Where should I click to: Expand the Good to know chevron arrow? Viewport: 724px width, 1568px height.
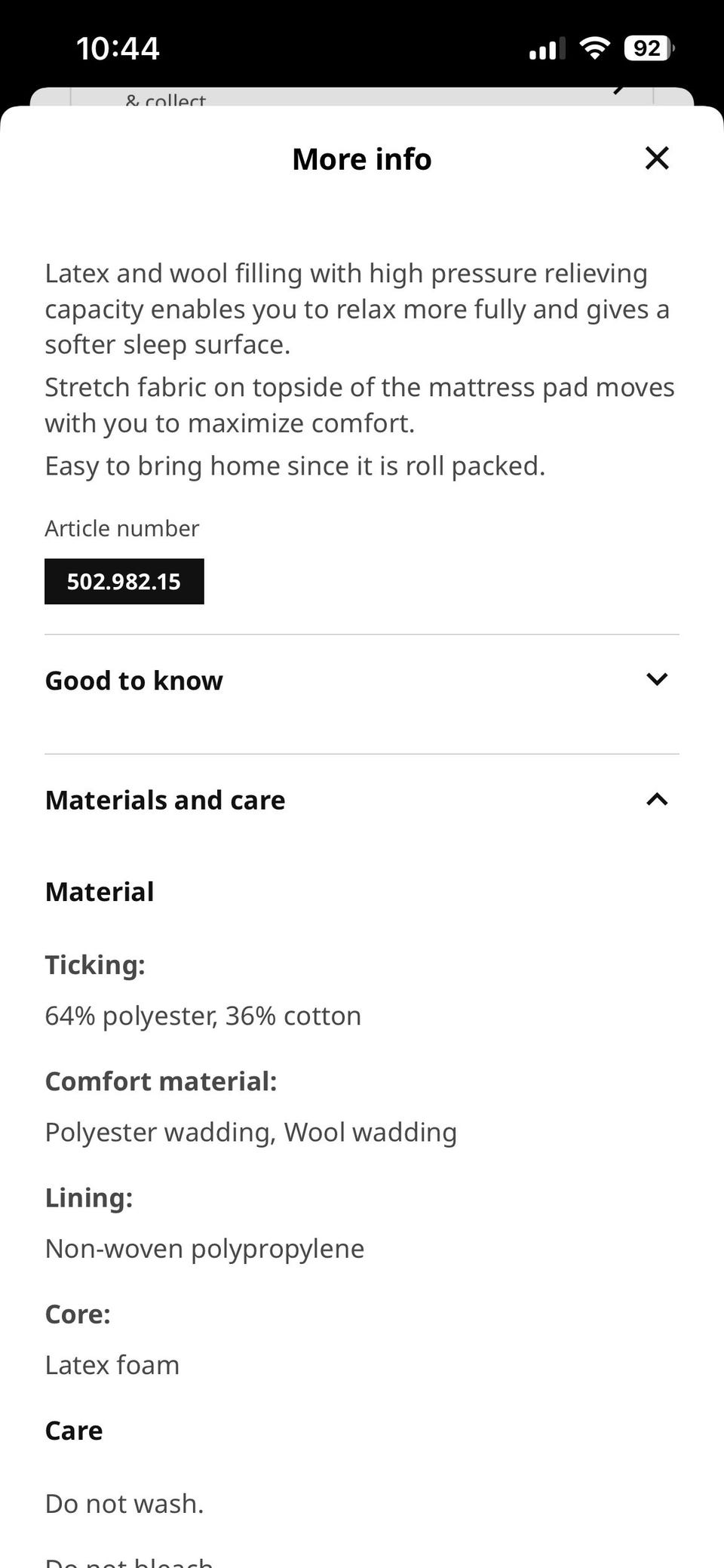coord(657,680)
